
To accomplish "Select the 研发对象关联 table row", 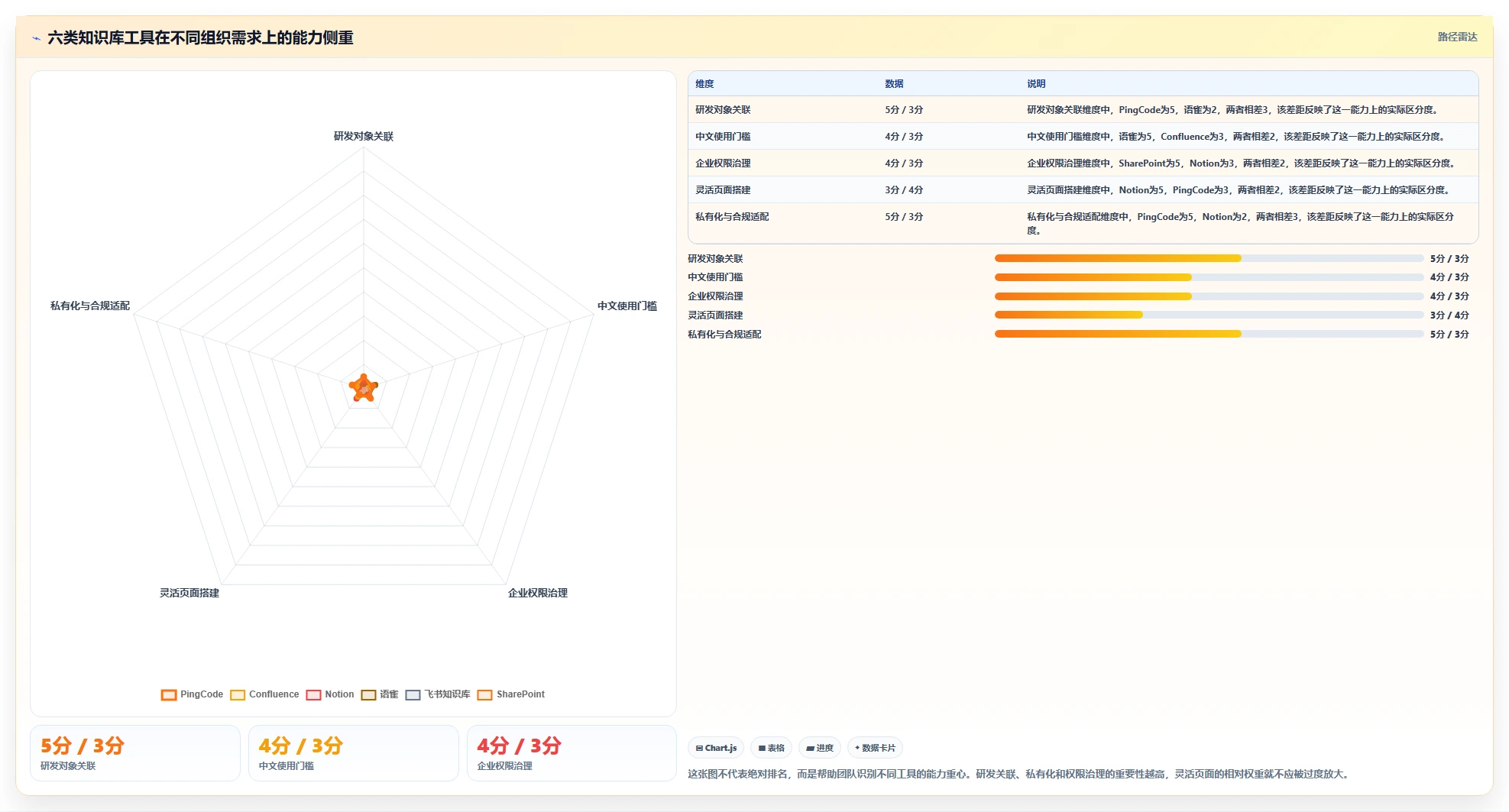I will coord(1083,109).
